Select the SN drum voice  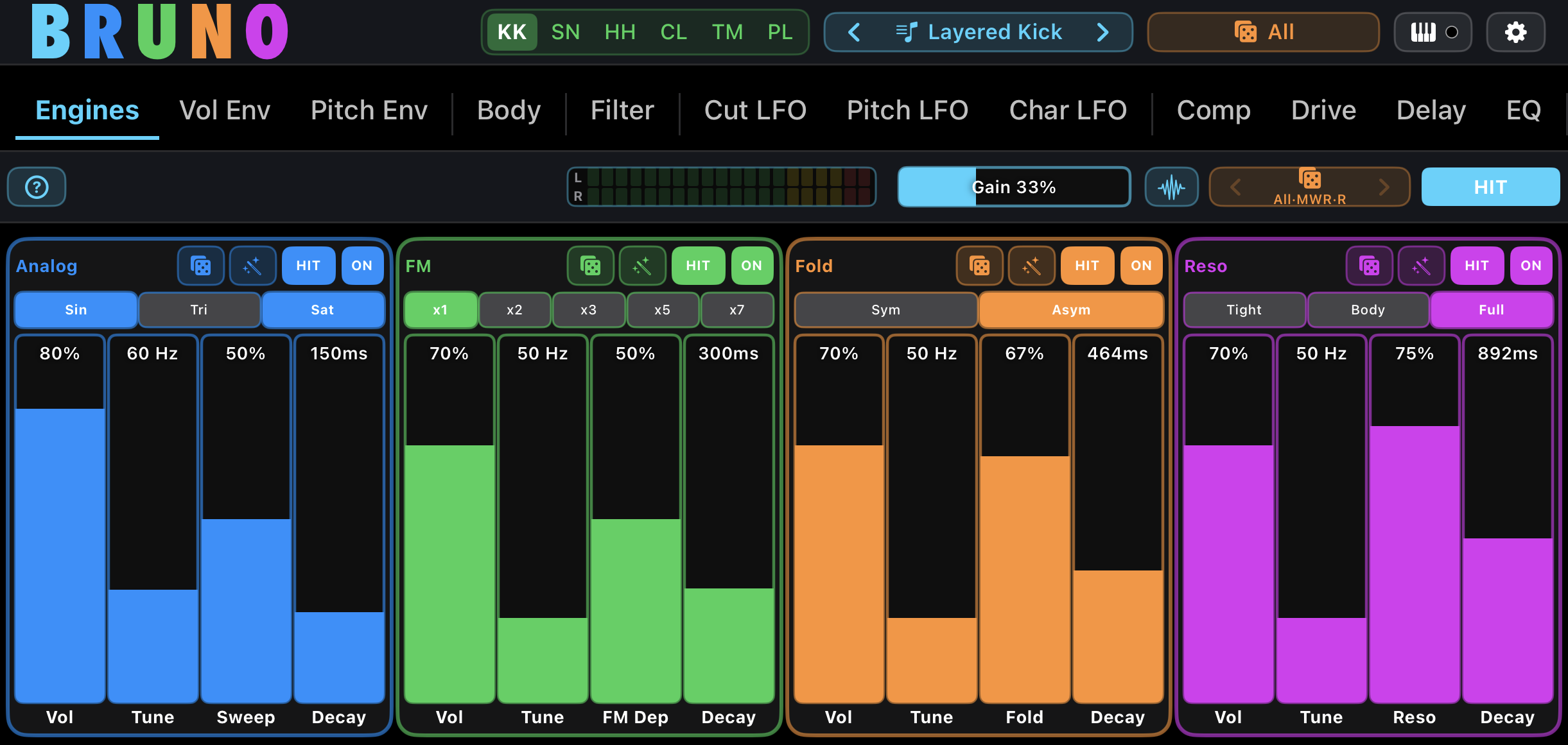pos(566,32)
